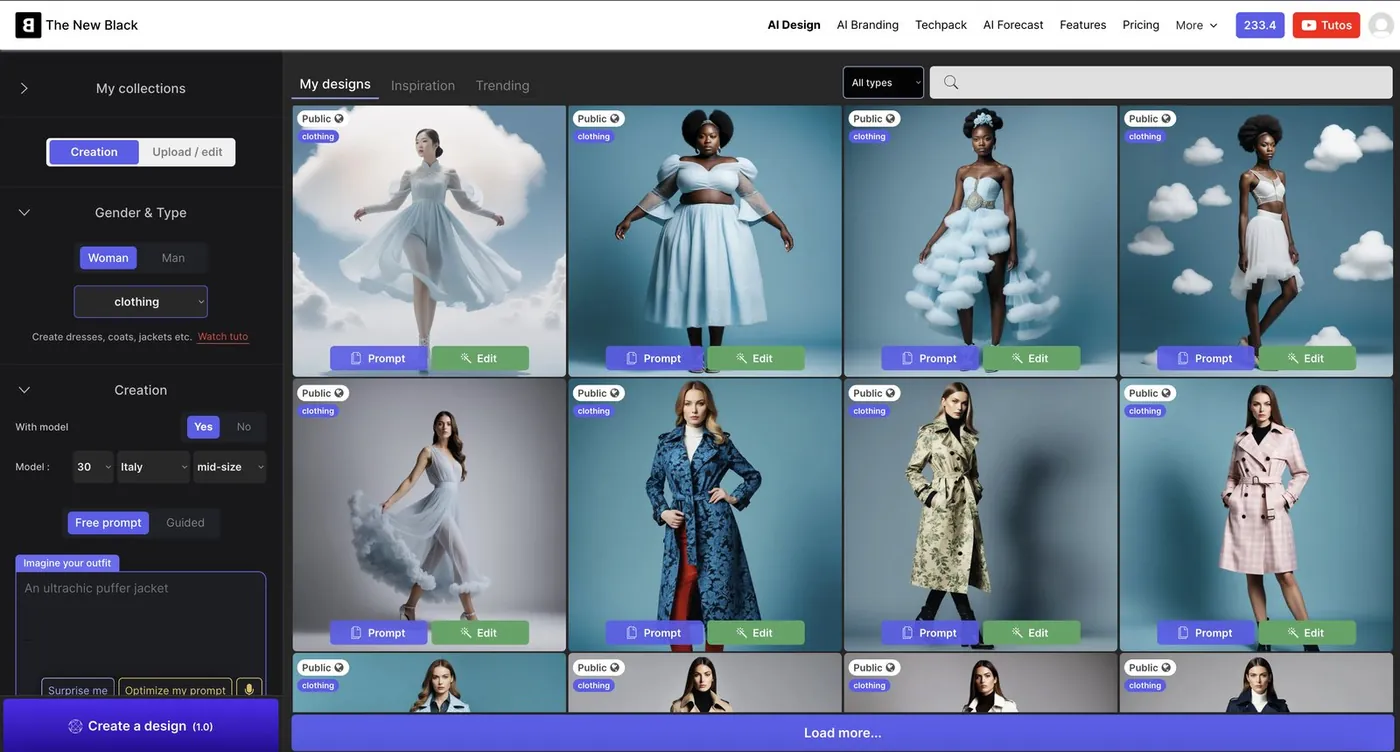Open the red Tutos YouTube button
This screenshot has width=1400, height=752.
coord(1326,25)
